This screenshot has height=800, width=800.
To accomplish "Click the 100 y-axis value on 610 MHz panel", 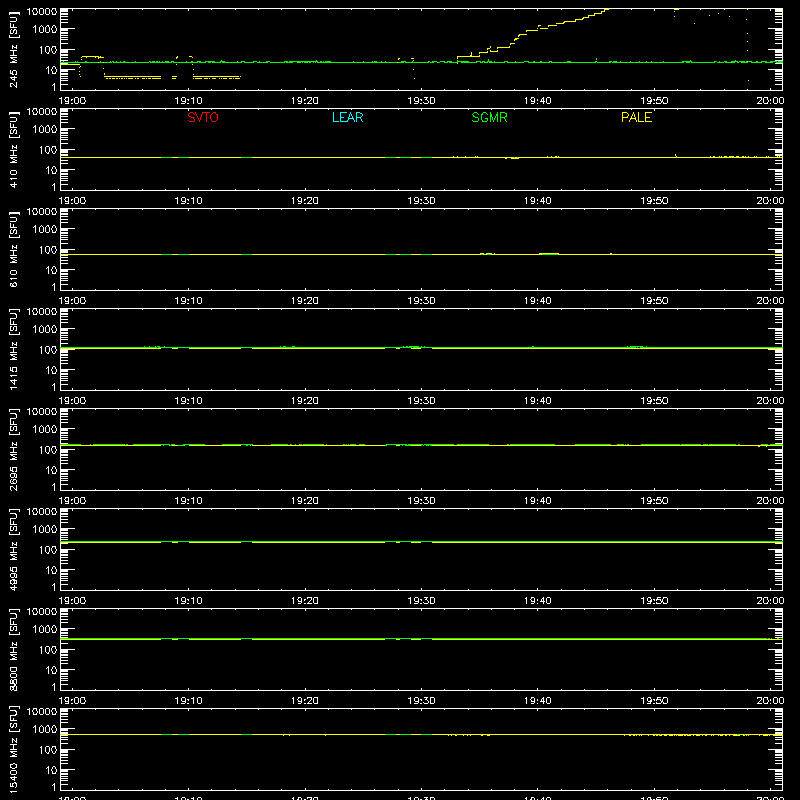I will pos(48,250).
